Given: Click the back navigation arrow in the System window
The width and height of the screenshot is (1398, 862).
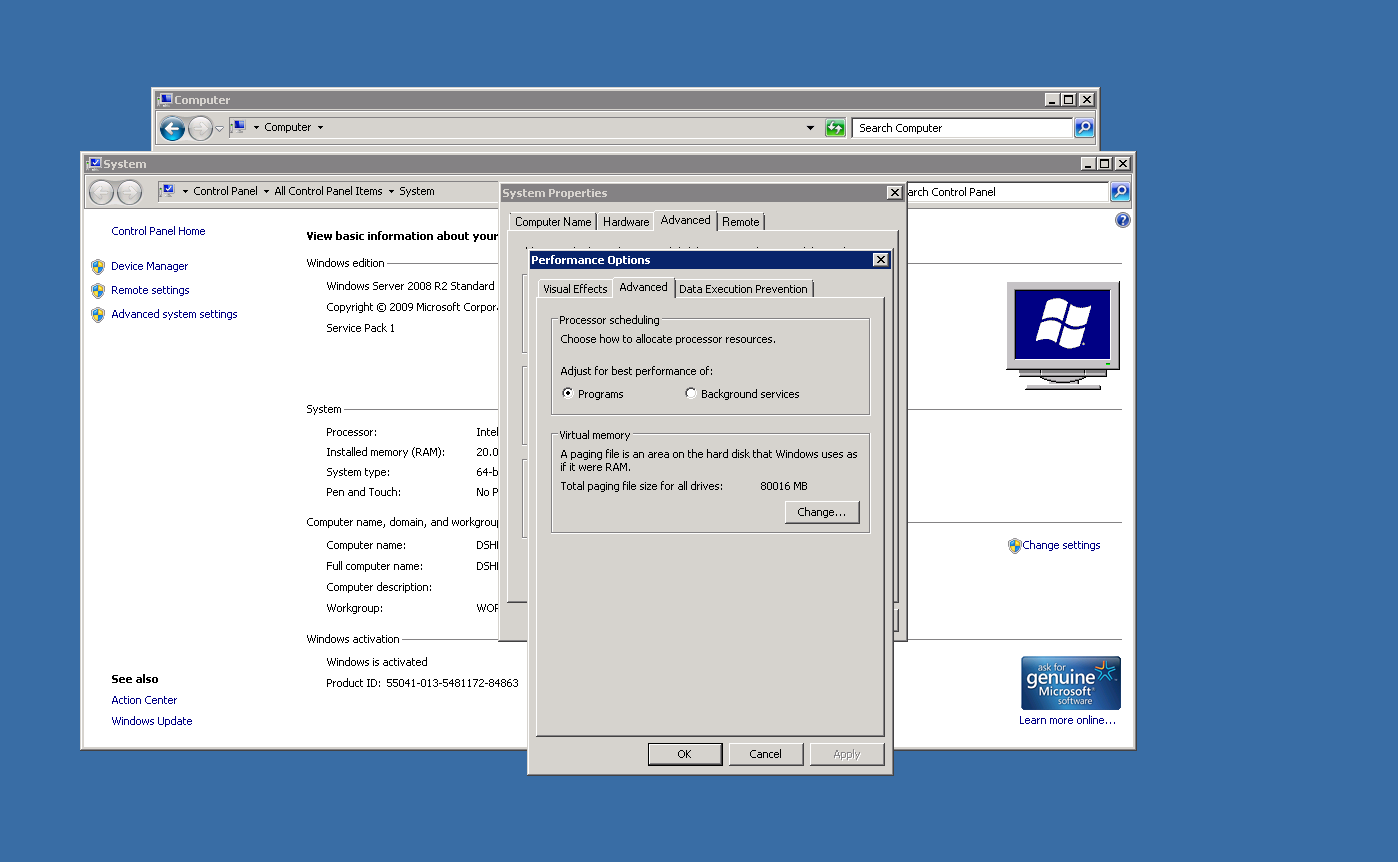Looking at the screenshot, I should (x=101, y=191).
